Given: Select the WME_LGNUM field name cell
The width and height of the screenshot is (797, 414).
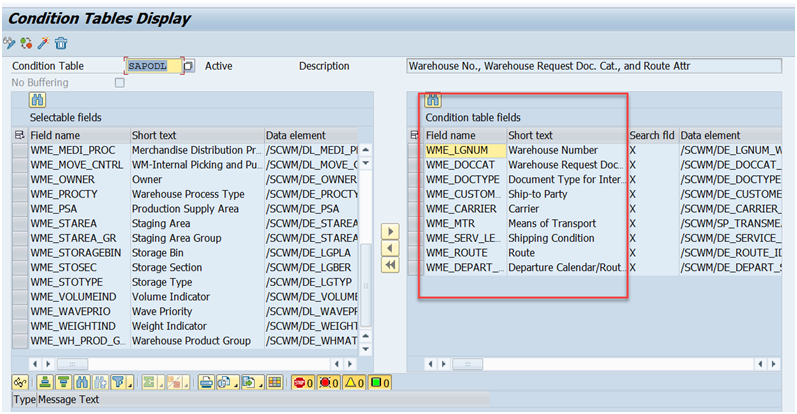Looking at the screenshot, I should tap(465, 150).
